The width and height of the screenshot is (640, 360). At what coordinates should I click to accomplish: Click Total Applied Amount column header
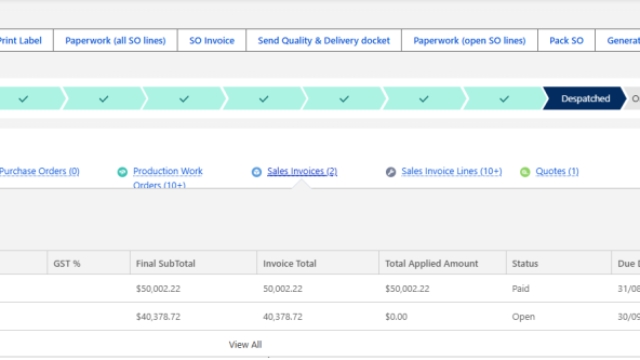(442, 263)
